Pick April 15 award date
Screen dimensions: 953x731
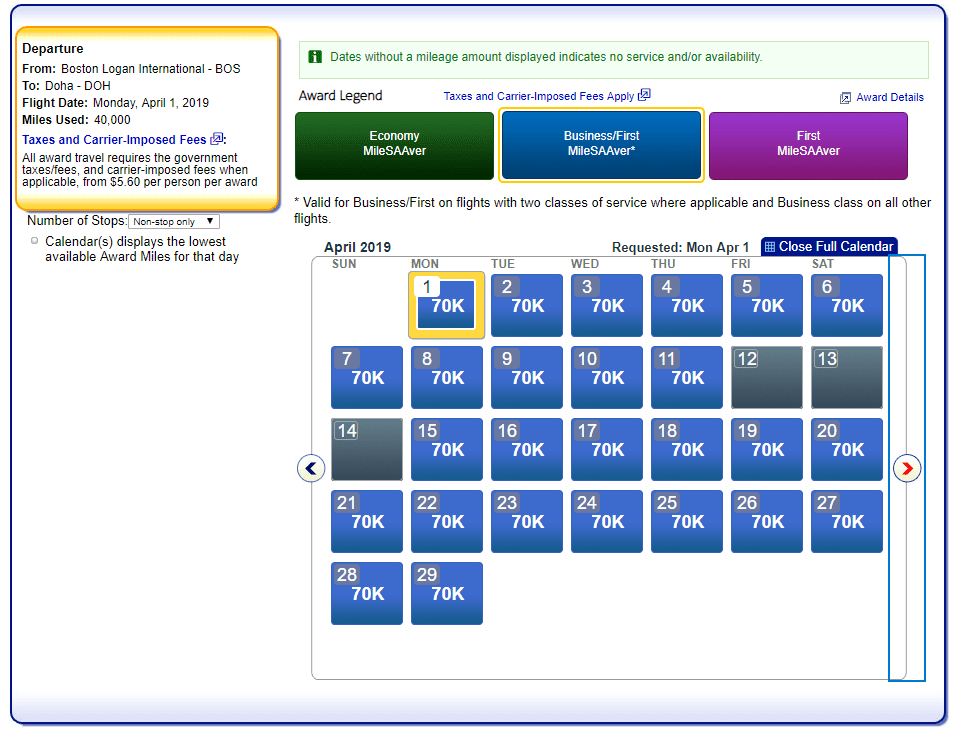pyautogui.click(x=447, y=450)
